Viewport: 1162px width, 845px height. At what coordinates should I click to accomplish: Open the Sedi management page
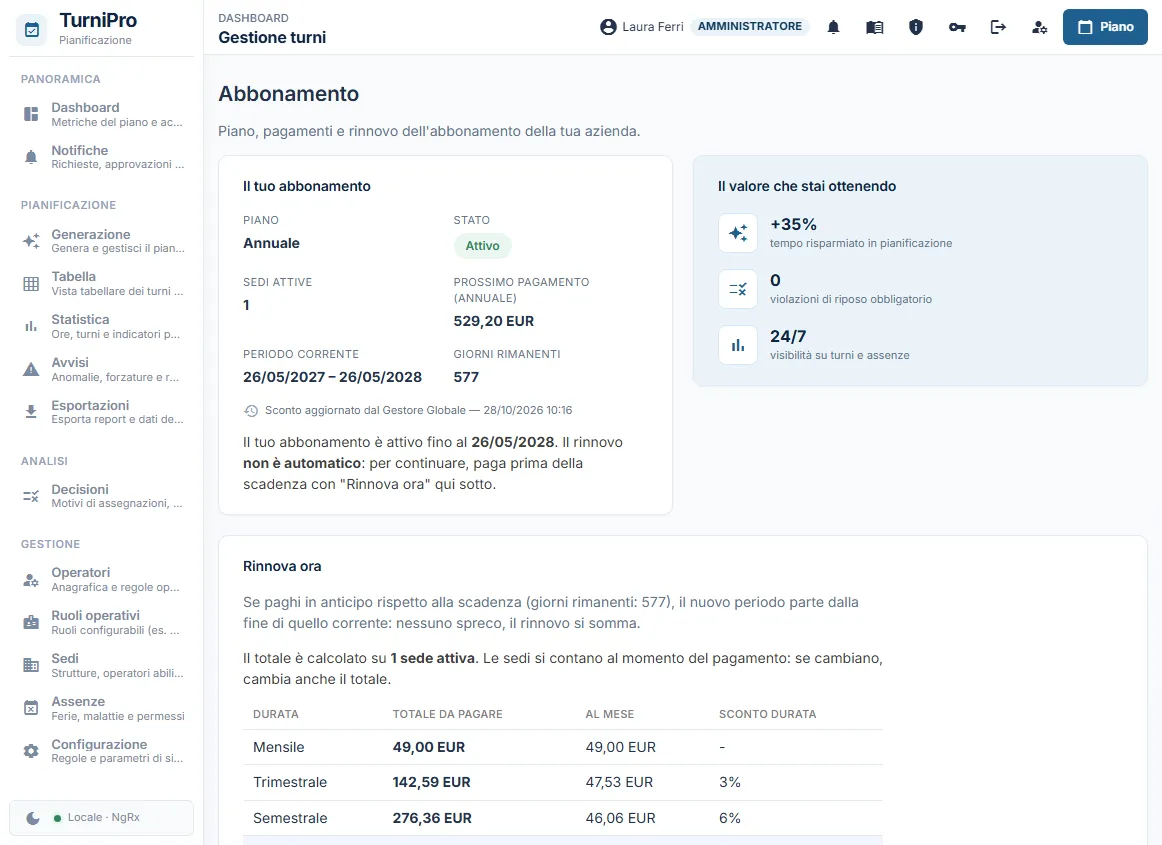(x=102, y=665)
